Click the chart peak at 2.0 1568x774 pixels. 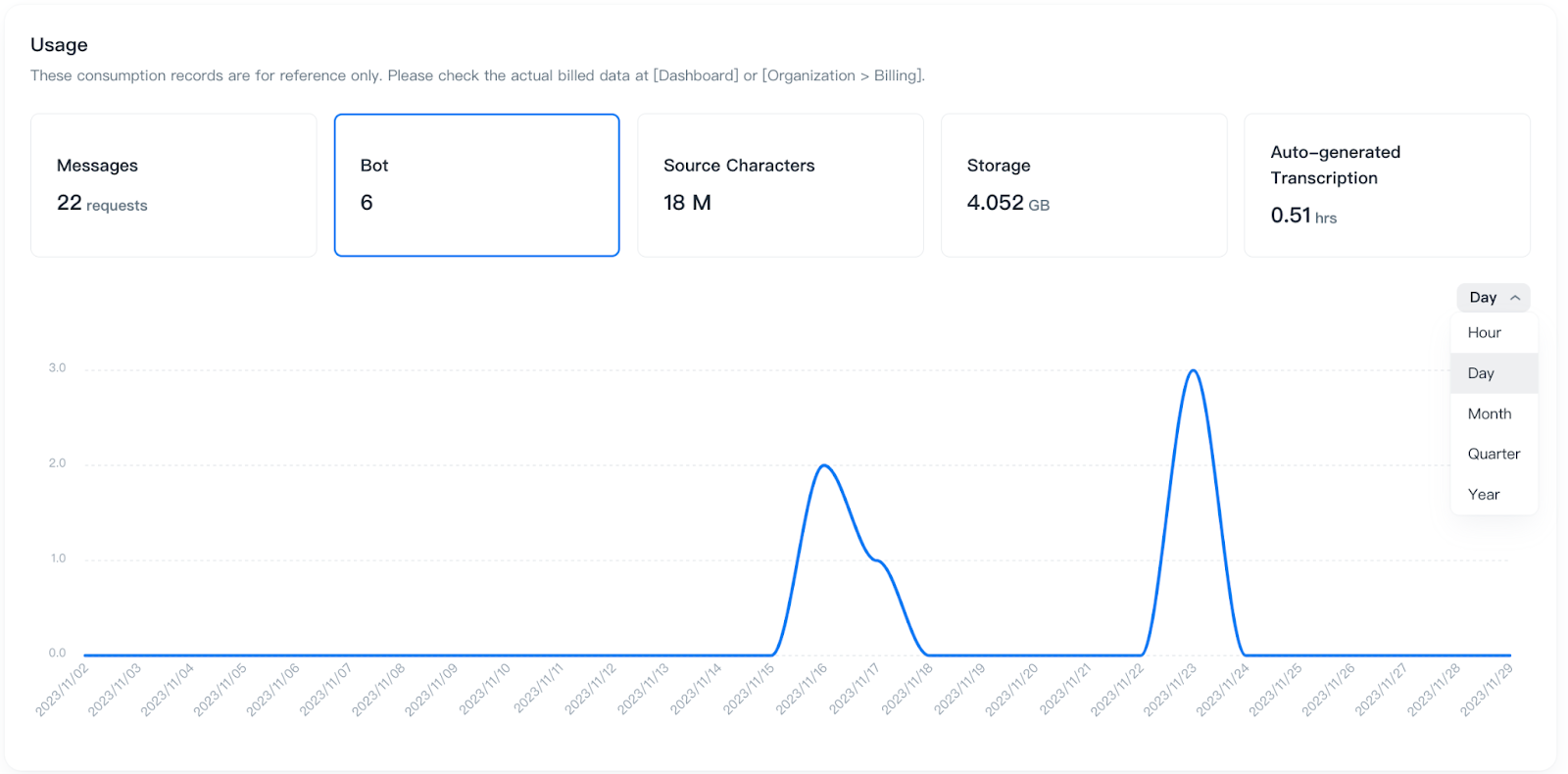(x=824, y=466)
